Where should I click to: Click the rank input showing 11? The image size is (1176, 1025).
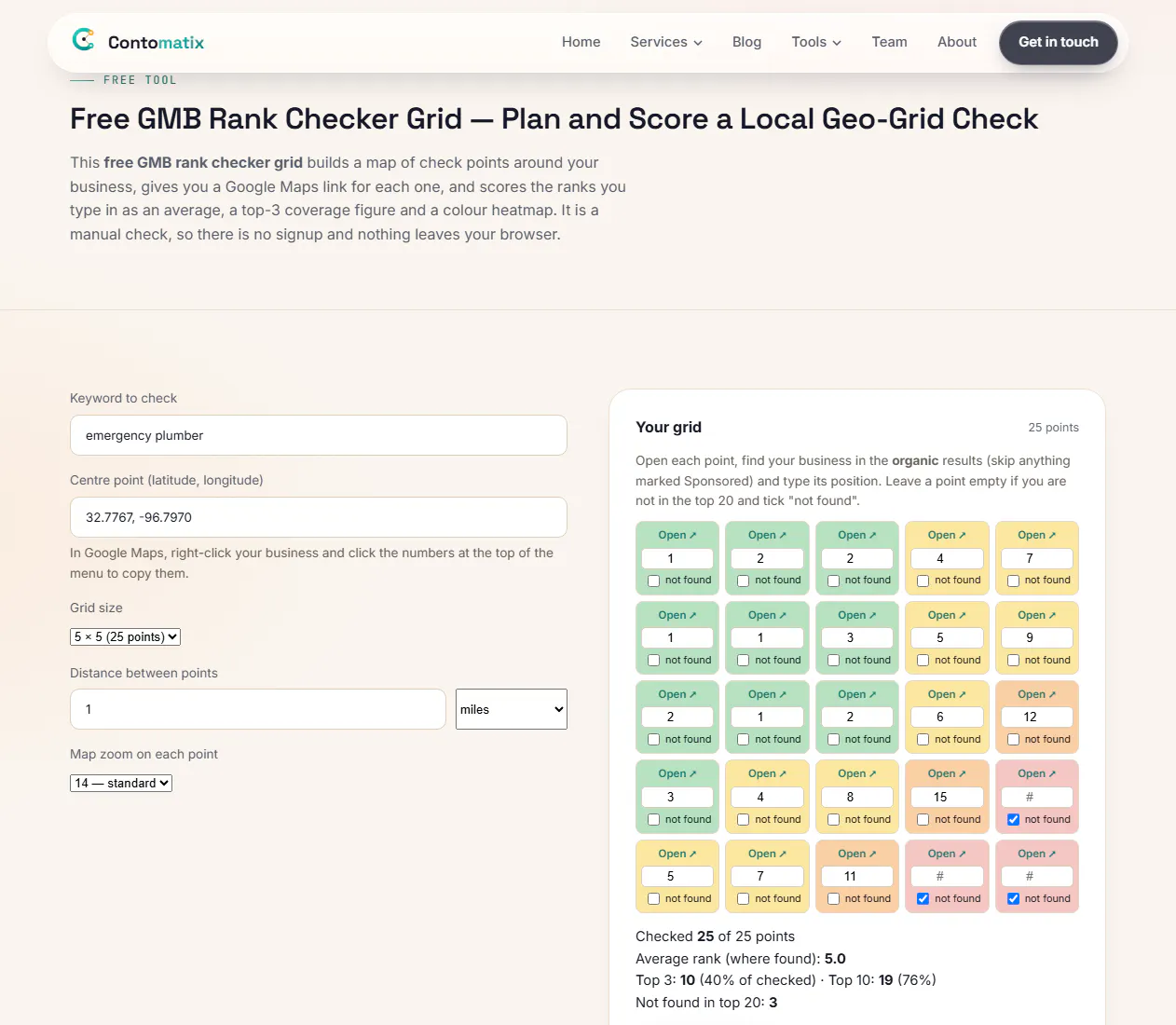click(857, 876)
